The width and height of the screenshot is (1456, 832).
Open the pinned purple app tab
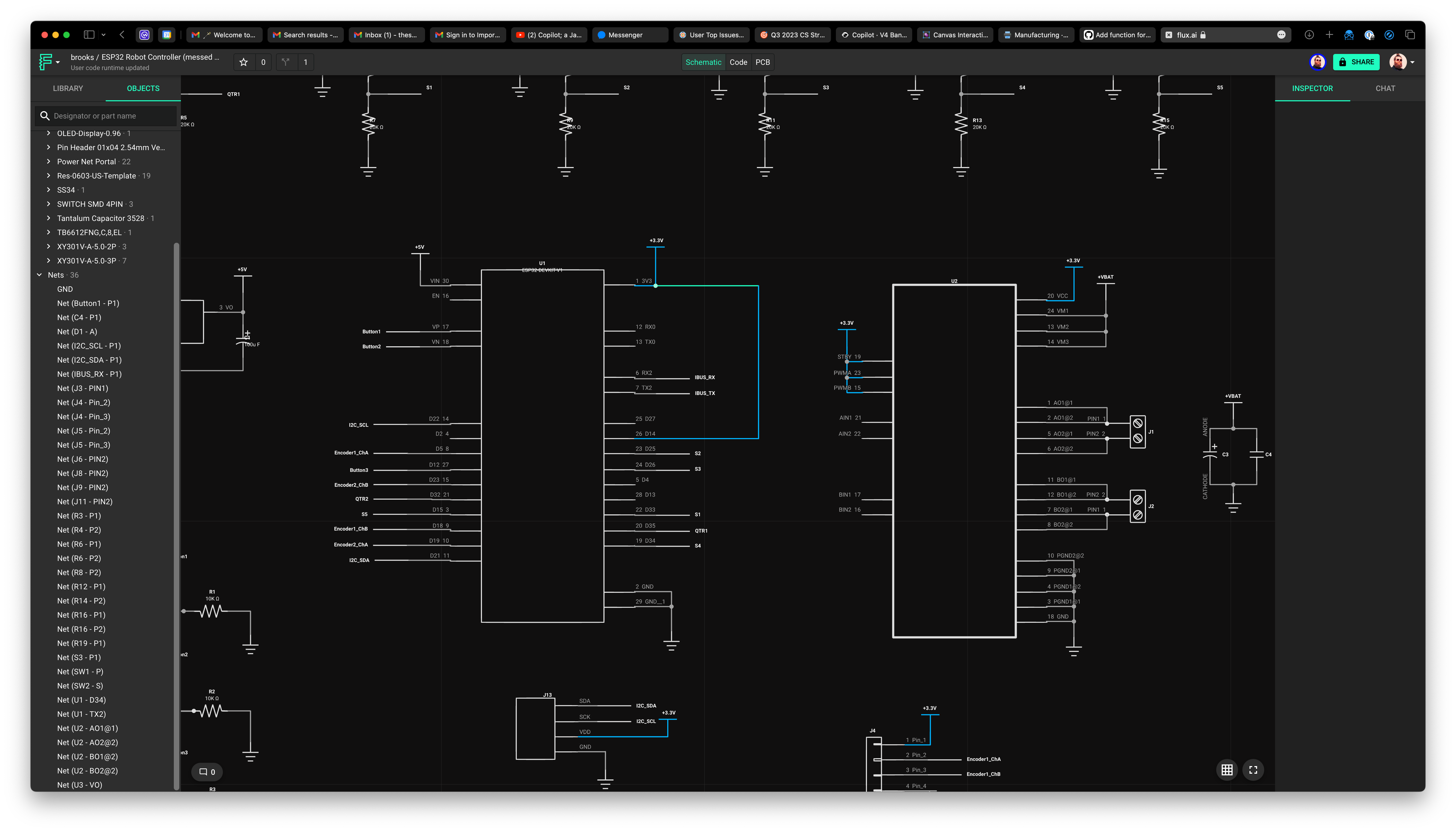point(145,35)
